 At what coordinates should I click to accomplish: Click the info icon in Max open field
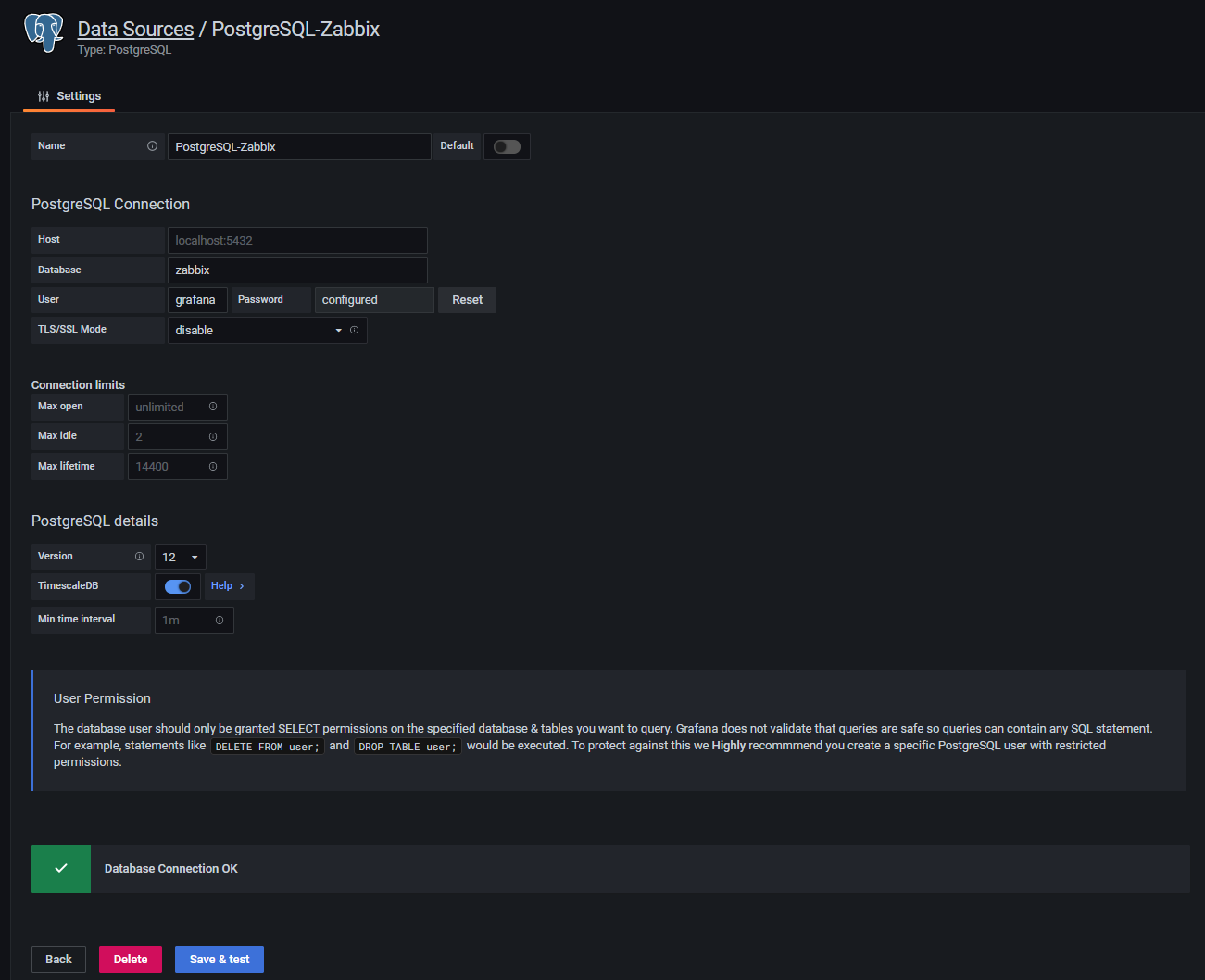[x=213, y=407]
